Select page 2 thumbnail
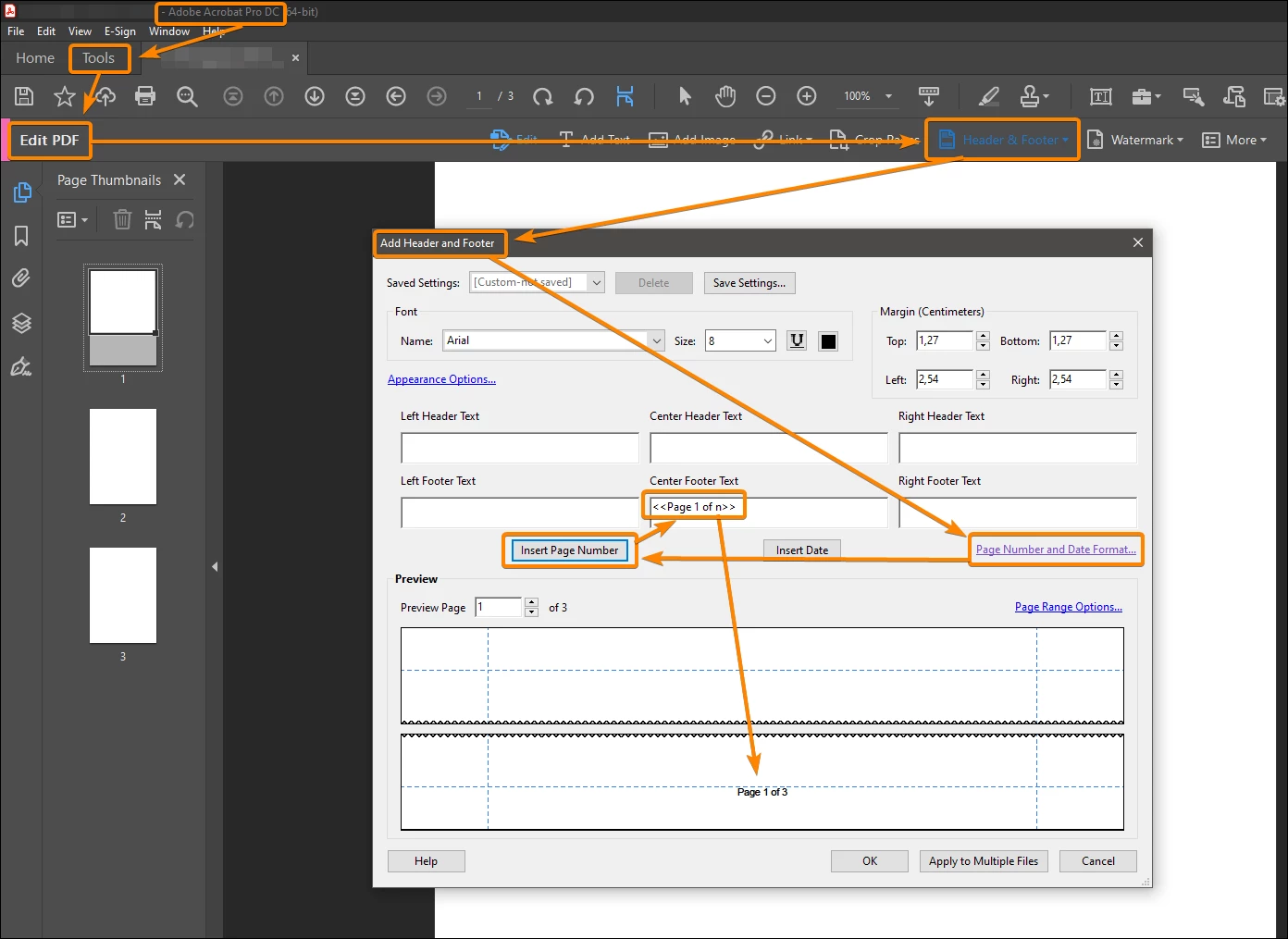Screen dimensions: 1288x939 (123, 457)
